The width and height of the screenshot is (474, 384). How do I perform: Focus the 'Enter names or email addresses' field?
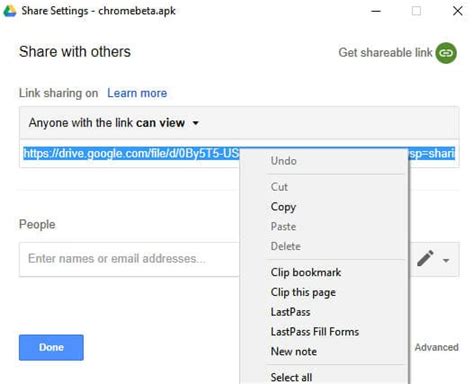coord(129,259)
